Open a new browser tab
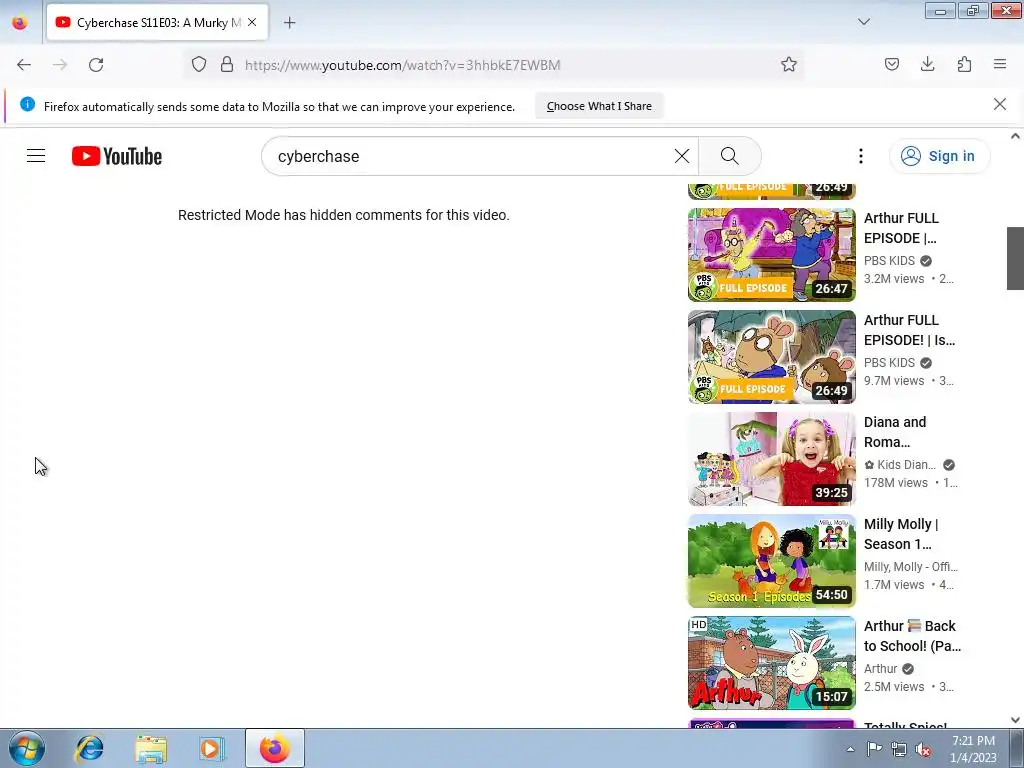The width and height of the screenshot is (1024, 768). (x=289, y=23)
